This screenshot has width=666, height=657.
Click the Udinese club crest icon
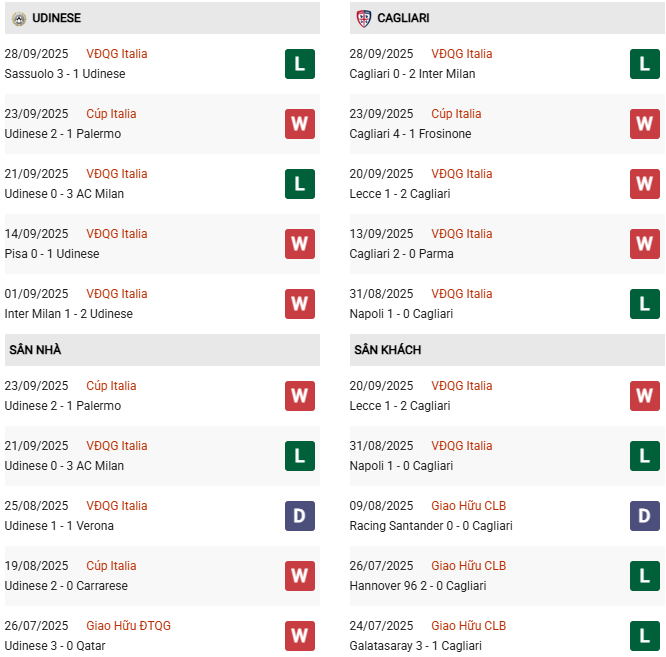pos(17,18)
